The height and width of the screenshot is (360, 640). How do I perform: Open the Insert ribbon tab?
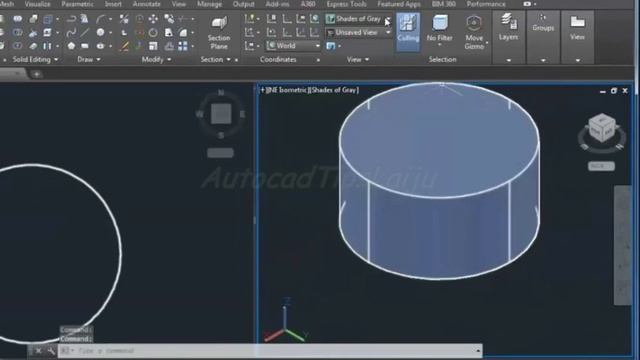click(x=113, y=4)
